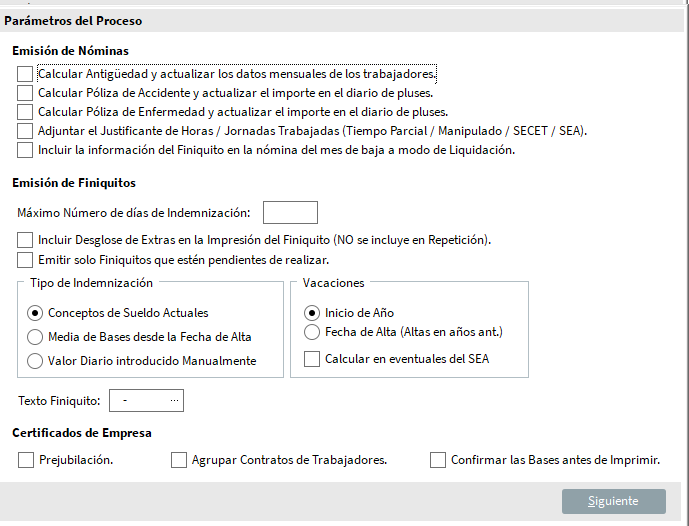Enable Adjuntar el Justificante de Horas
This screenshot has width=689, height=526.
[25, 131]
